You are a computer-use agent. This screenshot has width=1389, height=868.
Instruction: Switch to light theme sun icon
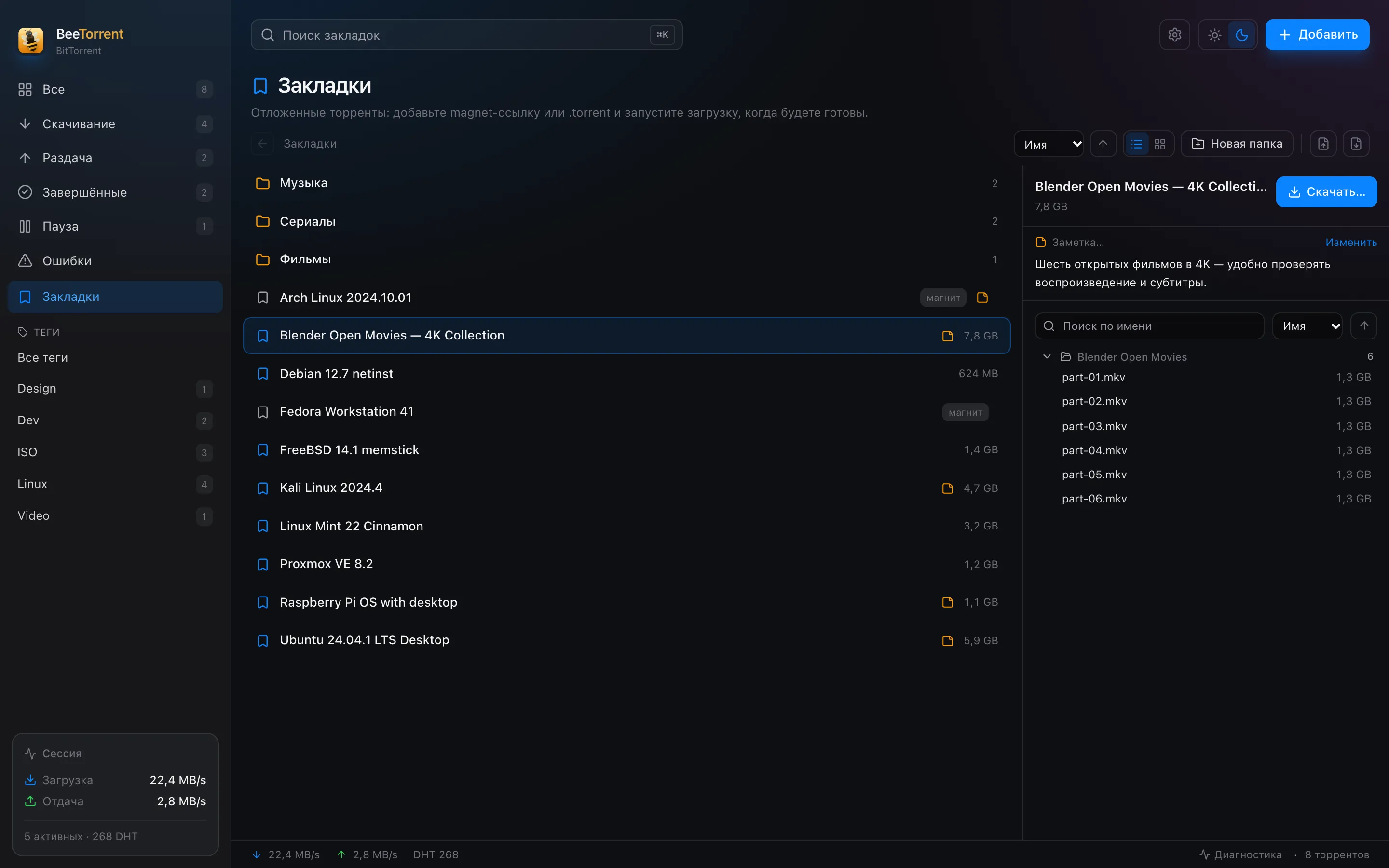coord(1214,35)
